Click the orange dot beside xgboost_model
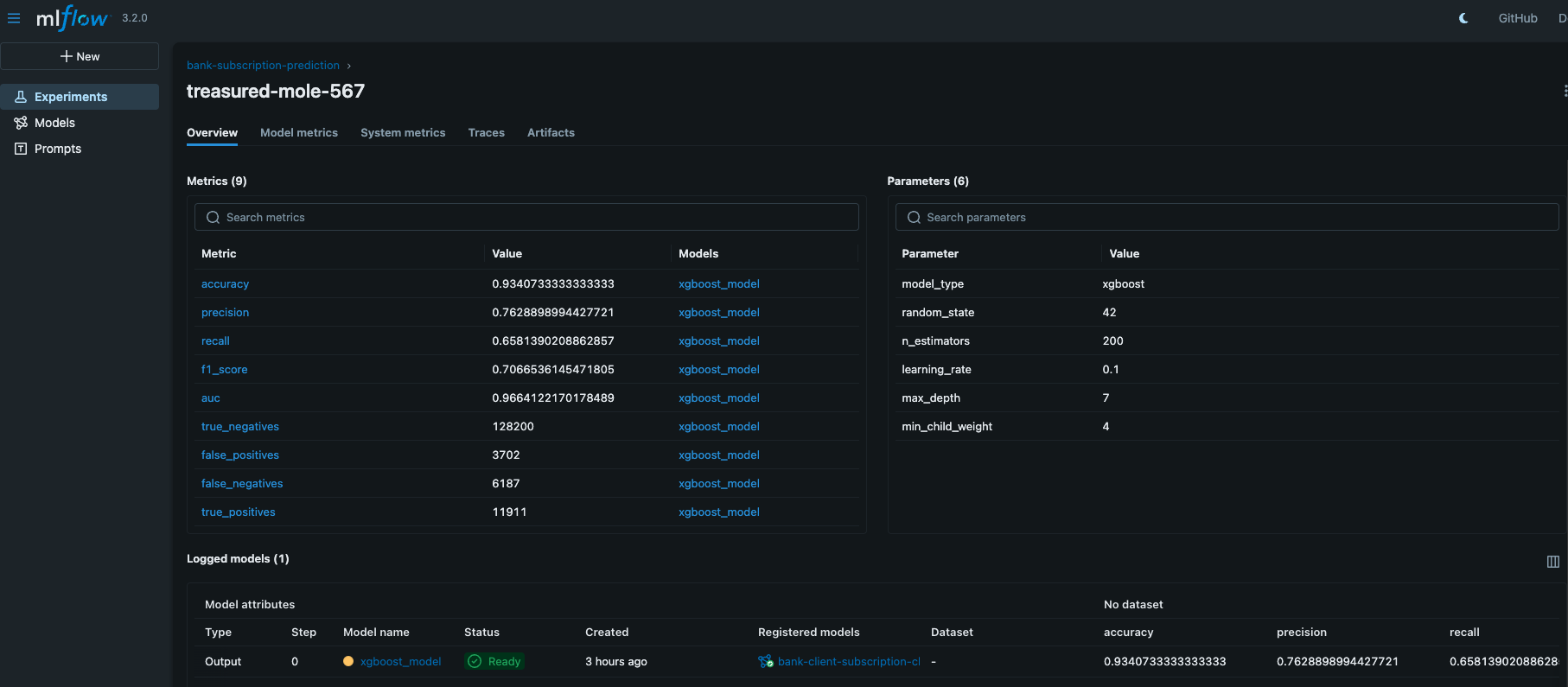This screenshot has height=687, width=1568. coord(348,662)
